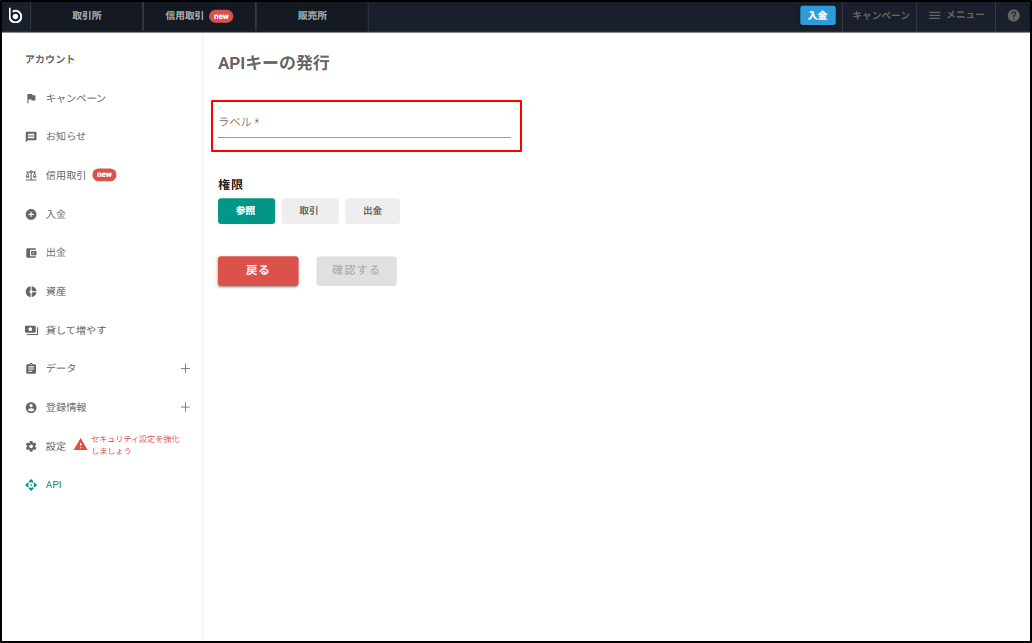
Task: Open お知らせ notifications via speech bubble icon
Action: pyautogui.click(x=30, y=136)
